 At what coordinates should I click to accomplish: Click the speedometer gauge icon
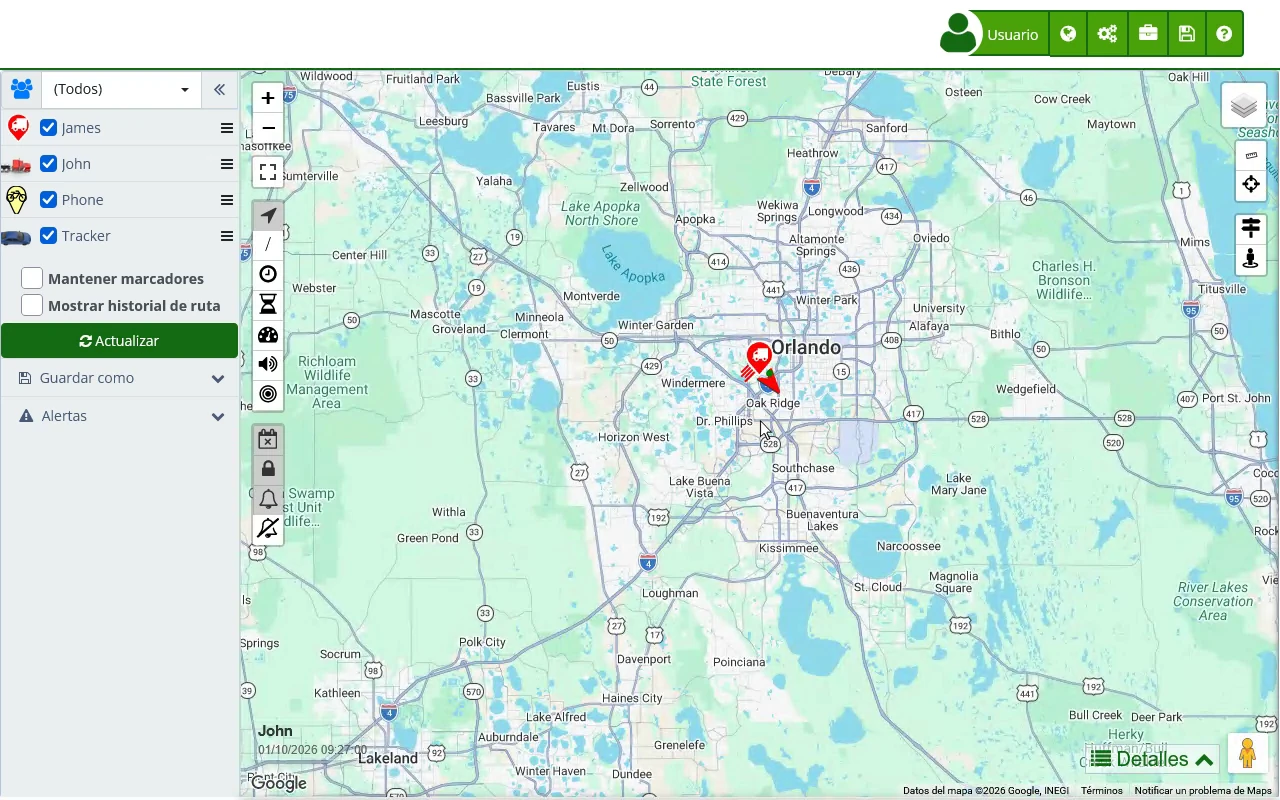tap(268, 335)
